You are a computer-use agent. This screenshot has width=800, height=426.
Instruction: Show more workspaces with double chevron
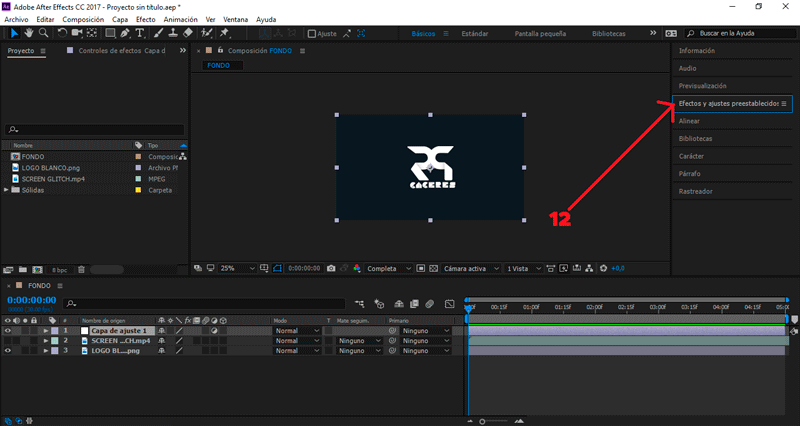[x=653, y=33]
